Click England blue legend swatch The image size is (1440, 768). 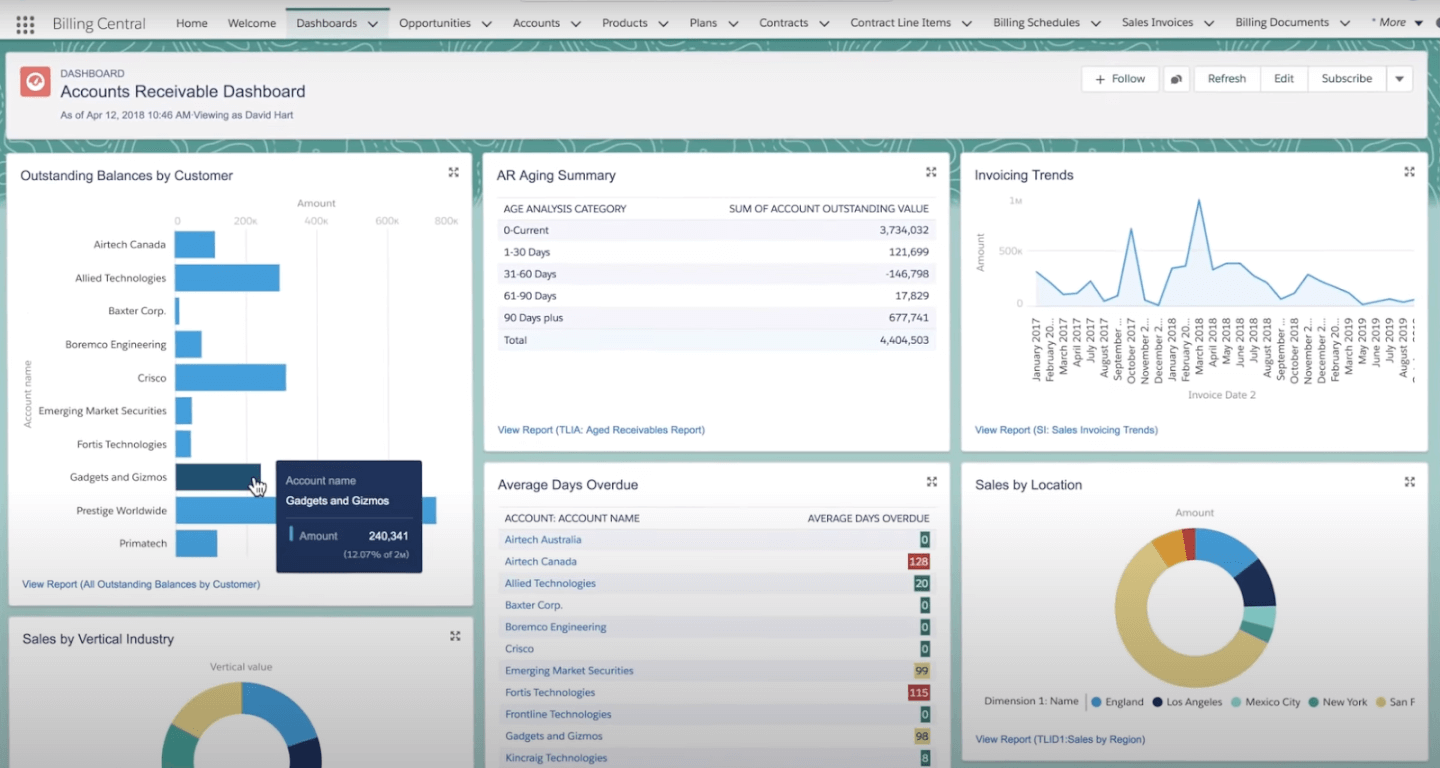1097,702
